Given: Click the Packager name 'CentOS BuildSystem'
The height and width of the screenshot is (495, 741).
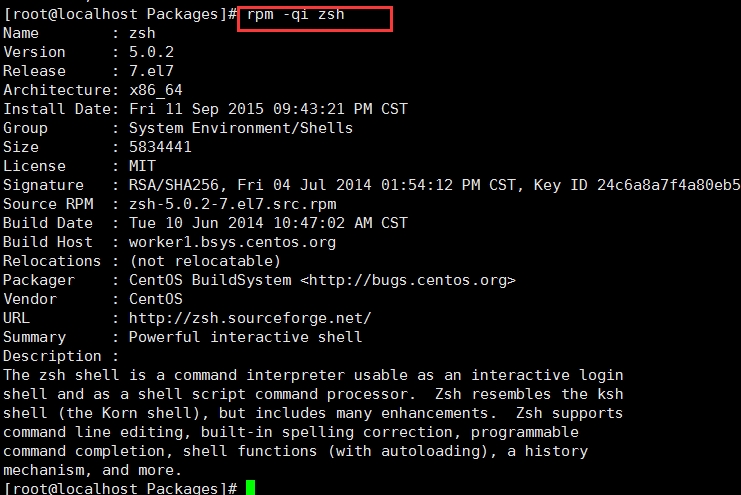Looking at the screenshot, I should pos(210,280).
